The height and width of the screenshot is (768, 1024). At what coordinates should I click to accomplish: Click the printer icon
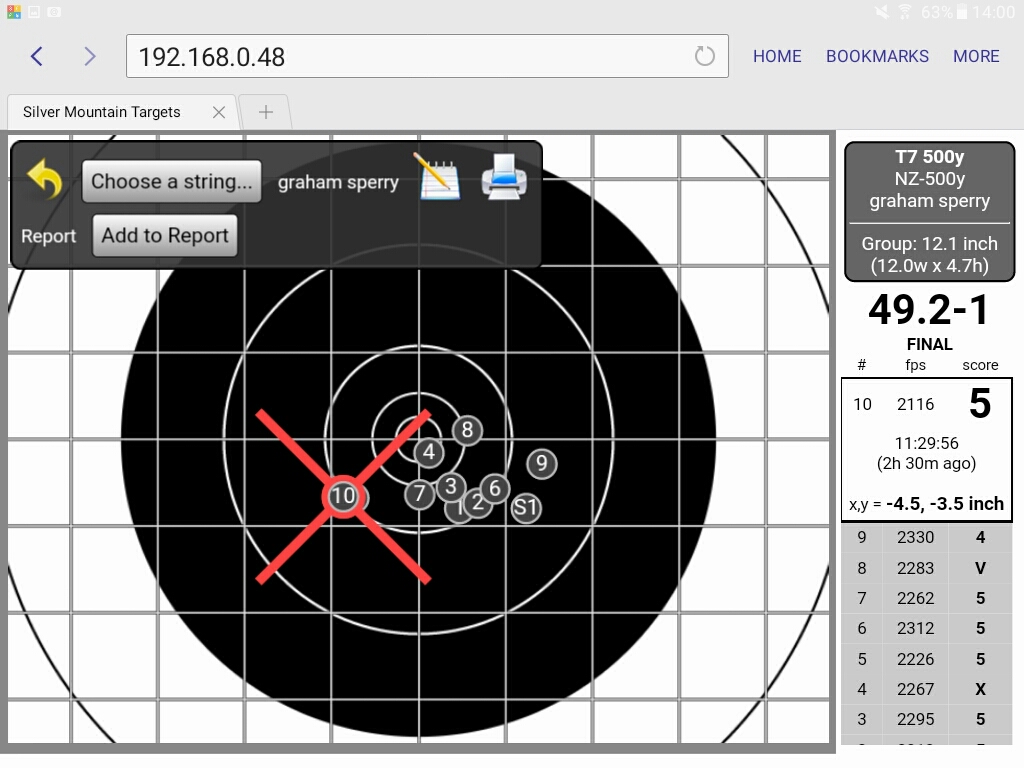click(504, 177)
